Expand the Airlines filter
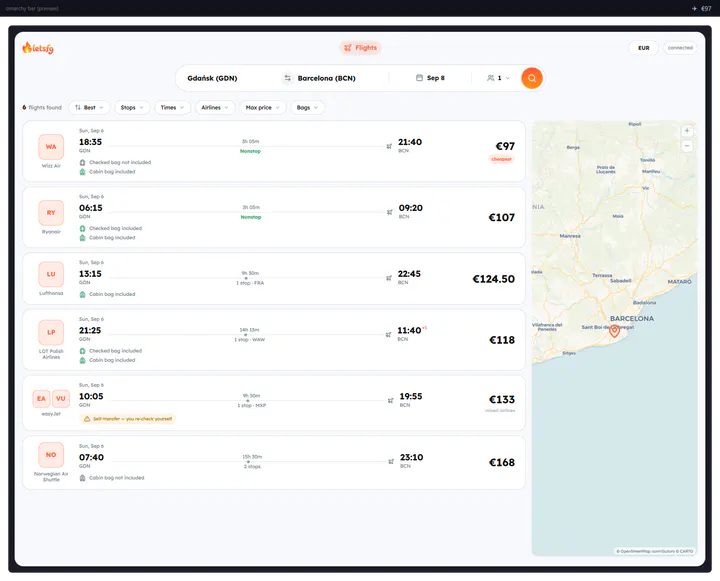Image resolution: width=720 pixels, height=581 pixels. [x=215, y=107]
